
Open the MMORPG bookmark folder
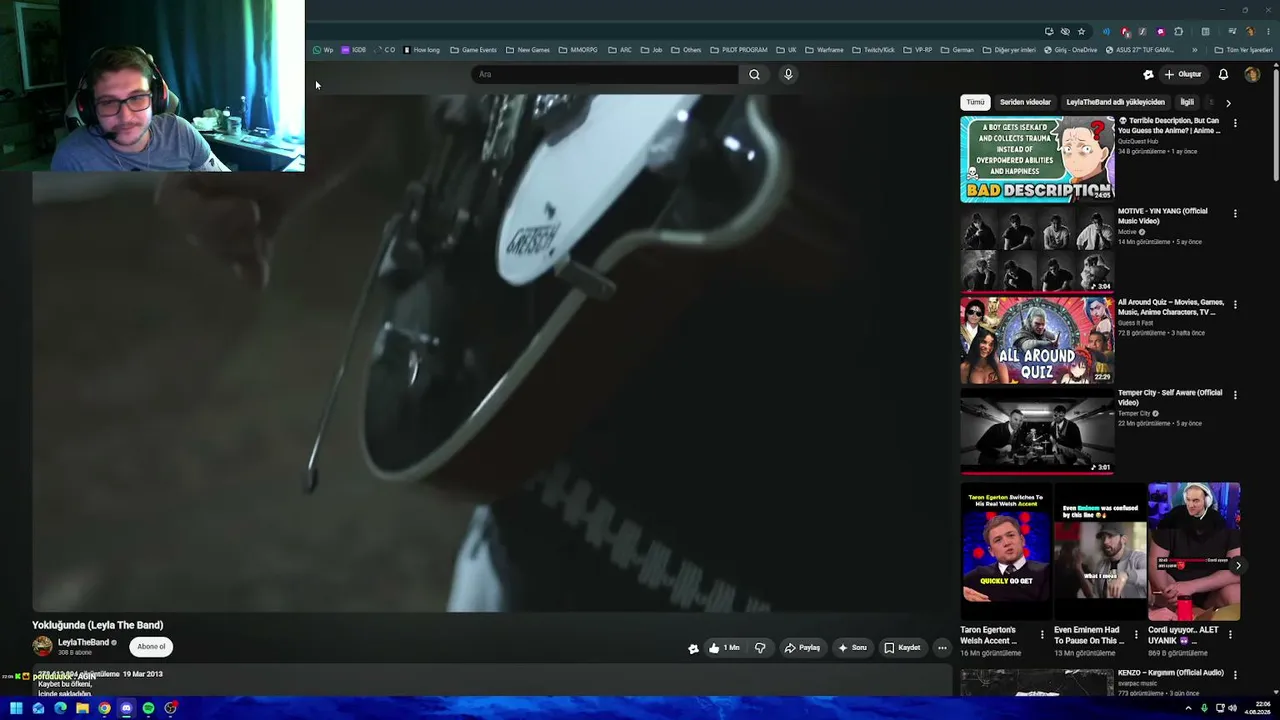[578, 50]
